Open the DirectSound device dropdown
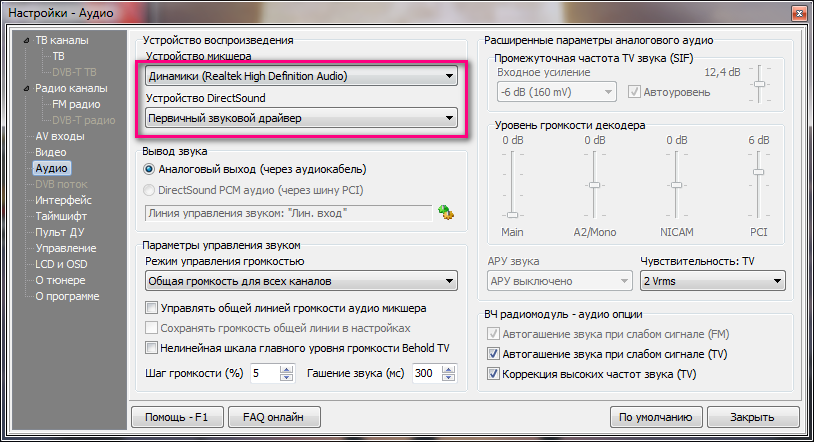 point(301,119)
